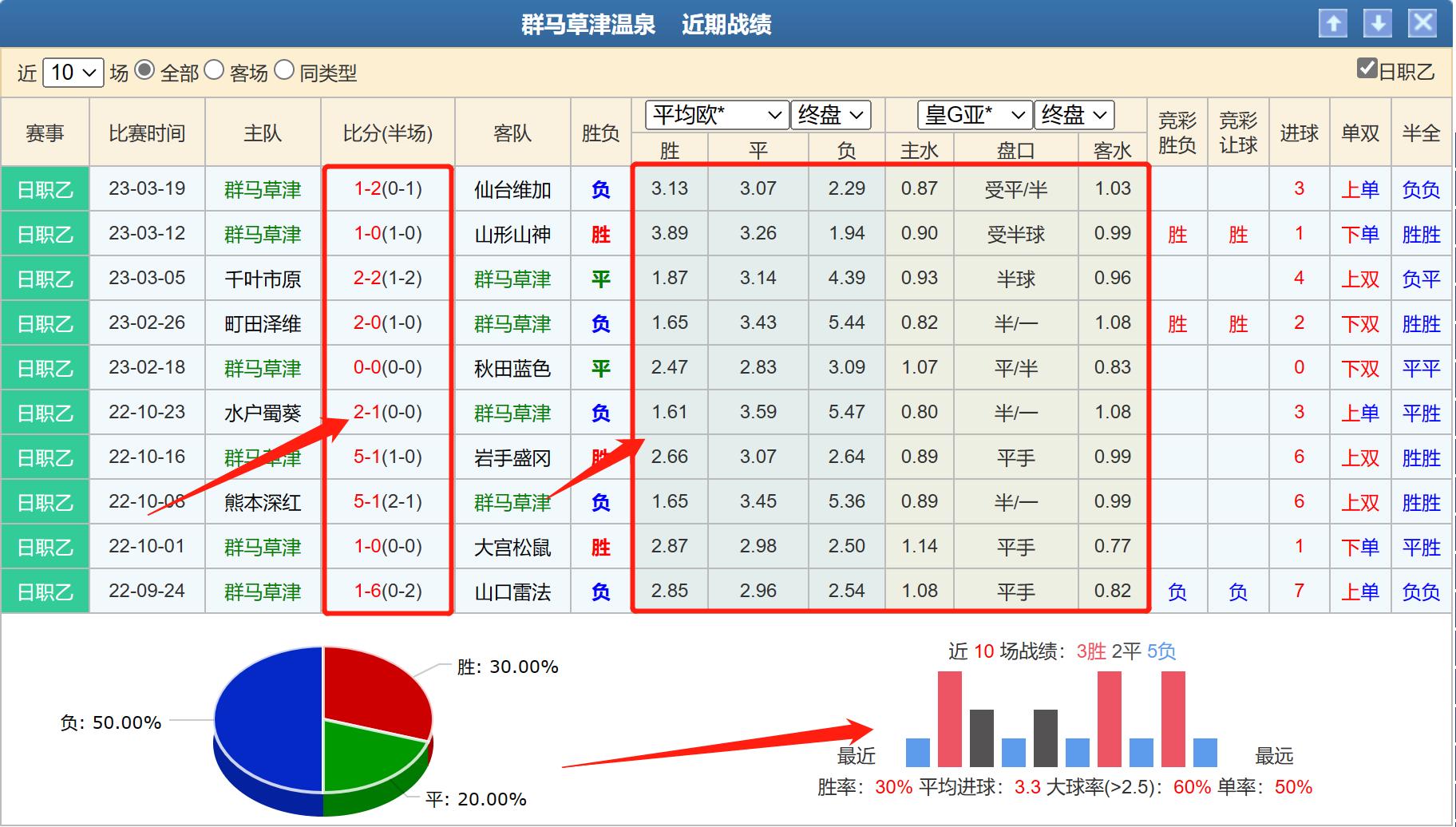Click 群马草津 link in the first row
This screenshot has height=827, width=1456.
coord(263,188)
